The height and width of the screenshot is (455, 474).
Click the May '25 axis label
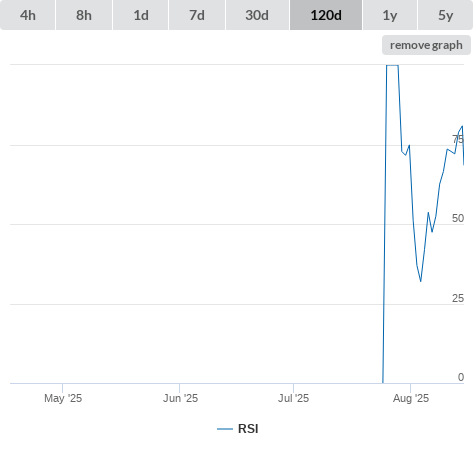(63, 398)
